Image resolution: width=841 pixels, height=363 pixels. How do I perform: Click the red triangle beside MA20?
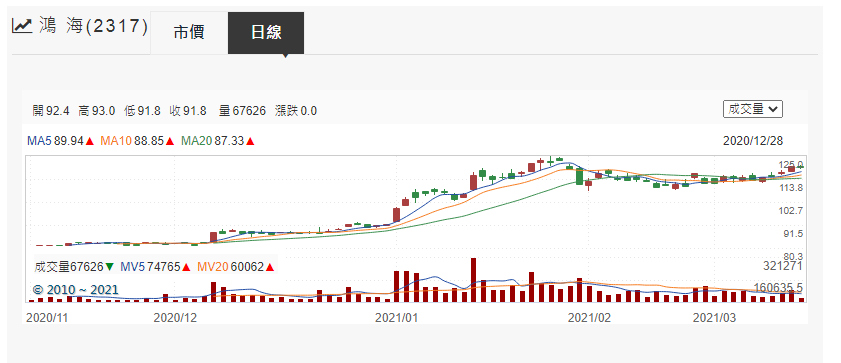[x=250, y=142]
